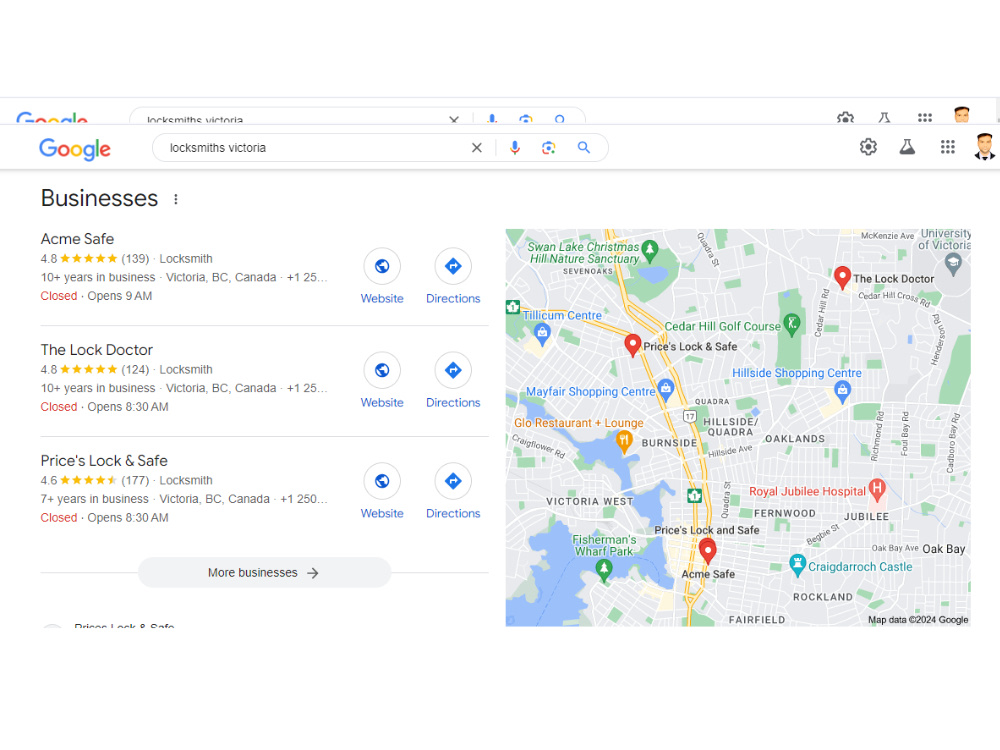
Task: Click Price's Lock & Safe Directions label
Action: click(453, 513)
